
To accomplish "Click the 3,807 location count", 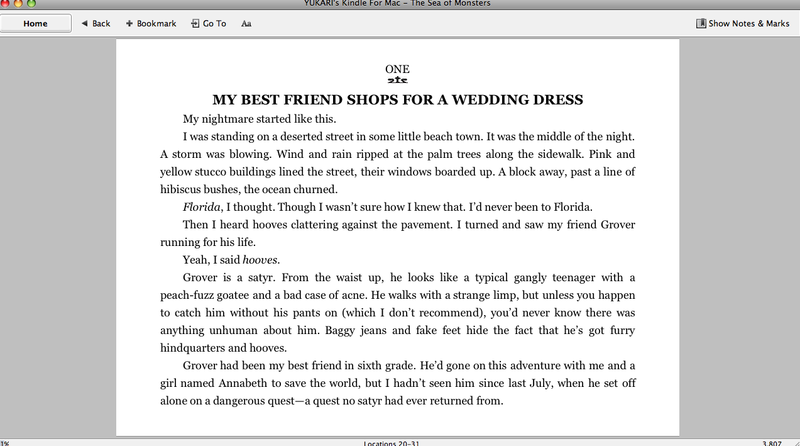I will 772,443.
